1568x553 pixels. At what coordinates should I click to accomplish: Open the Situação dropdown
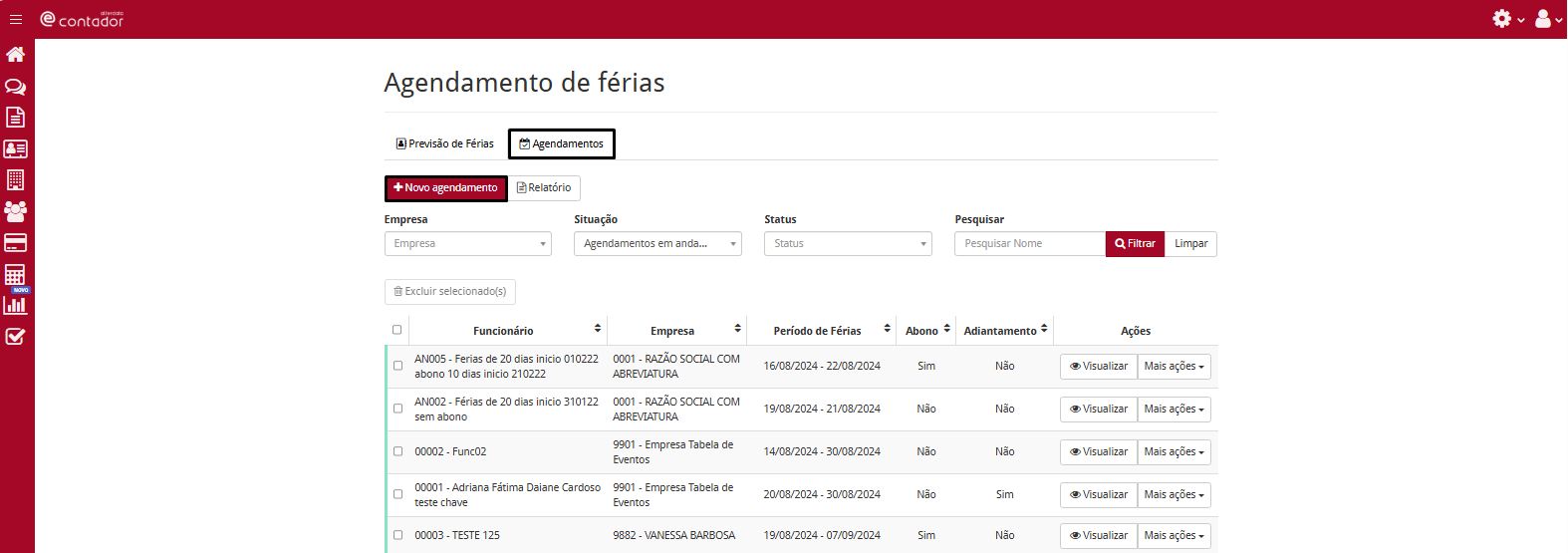pos(657,244)
